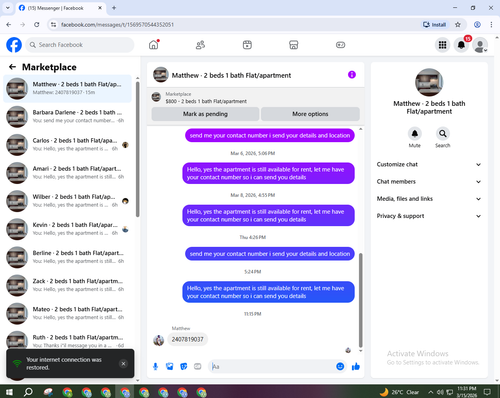Open Carlos conversation

[68, 145]
